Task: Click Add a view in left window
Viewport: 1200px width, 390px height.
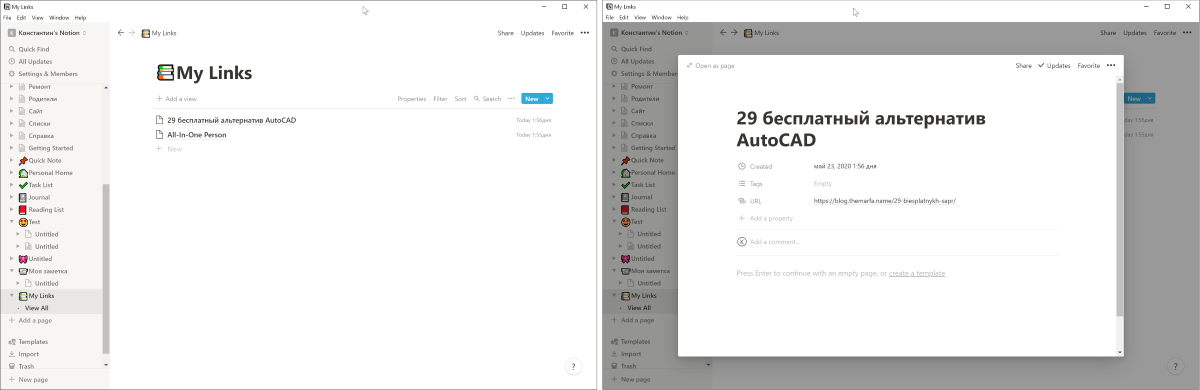Action: [x=176, y=99]
